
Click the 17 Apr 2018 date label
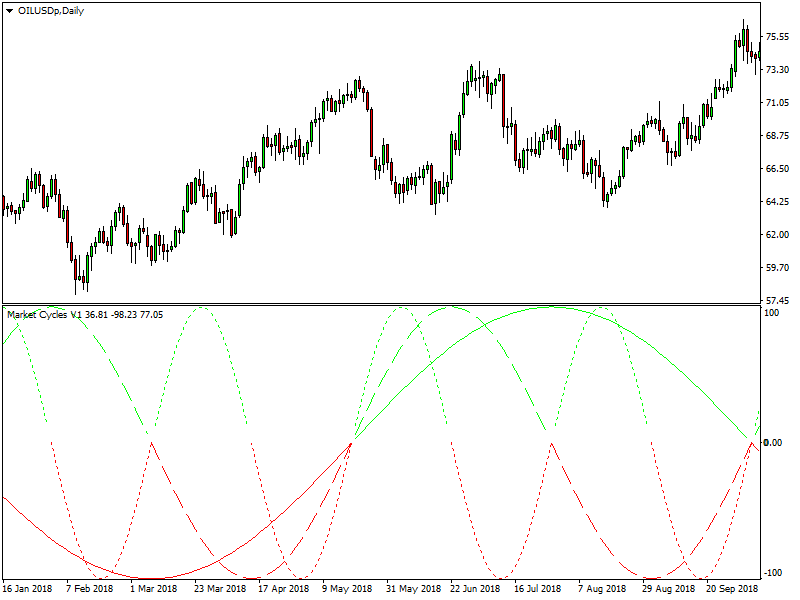coord(284,589)
